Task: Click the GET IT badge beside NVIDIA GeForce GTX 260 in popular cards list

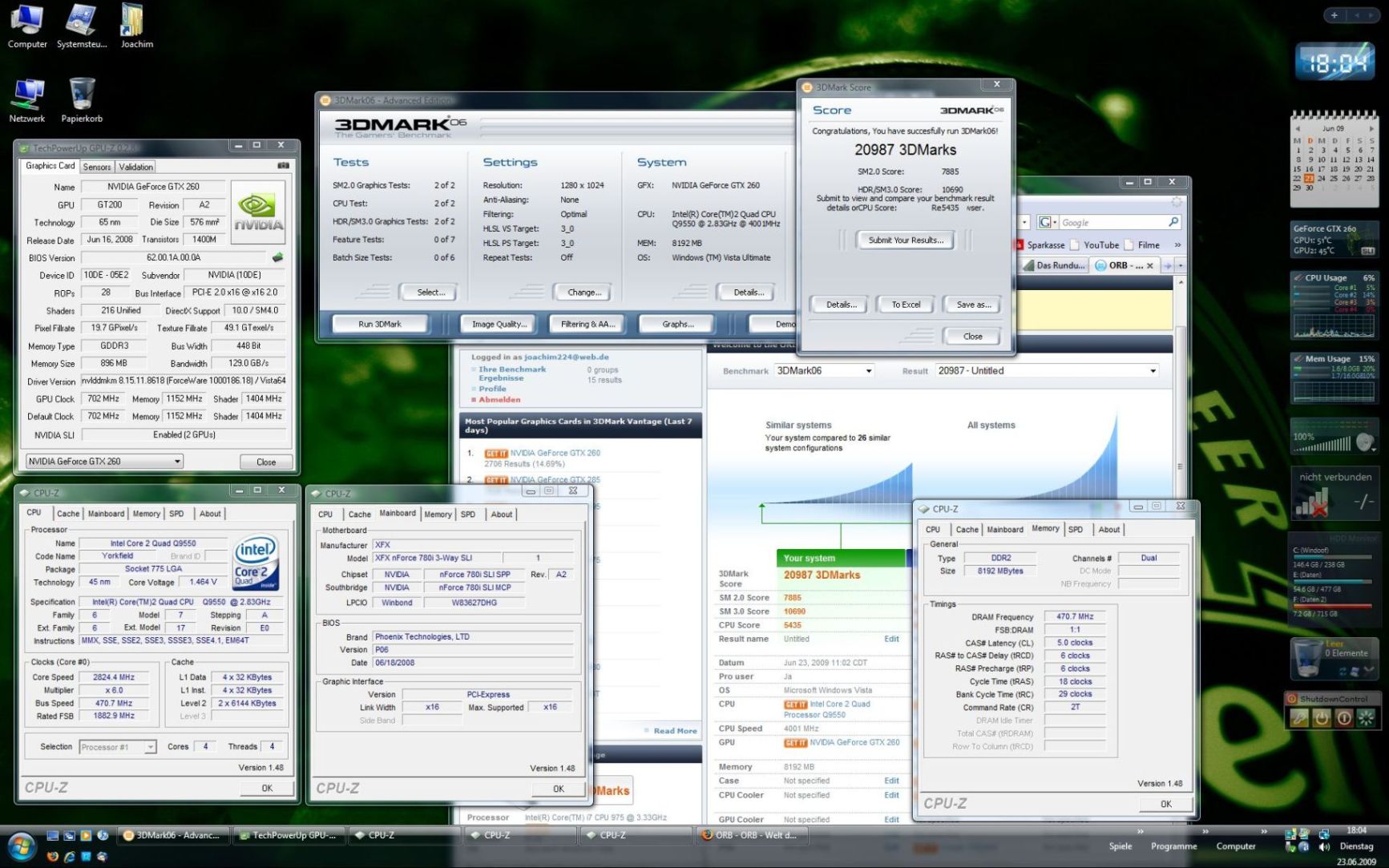Action: coord(496,453)
